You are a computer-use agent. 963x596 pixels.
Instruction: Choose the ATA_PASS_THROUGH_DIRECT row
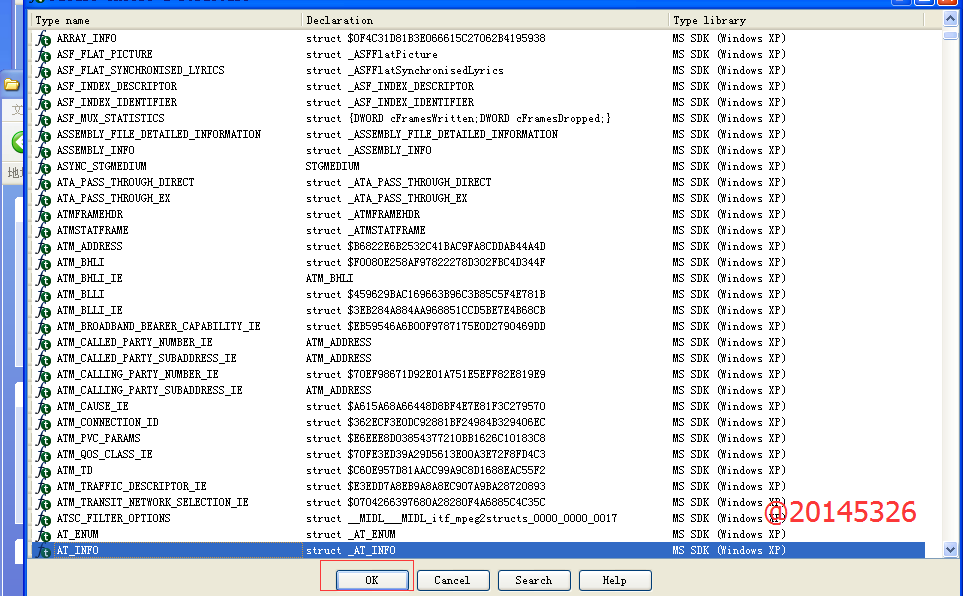[x=125, y=182]
